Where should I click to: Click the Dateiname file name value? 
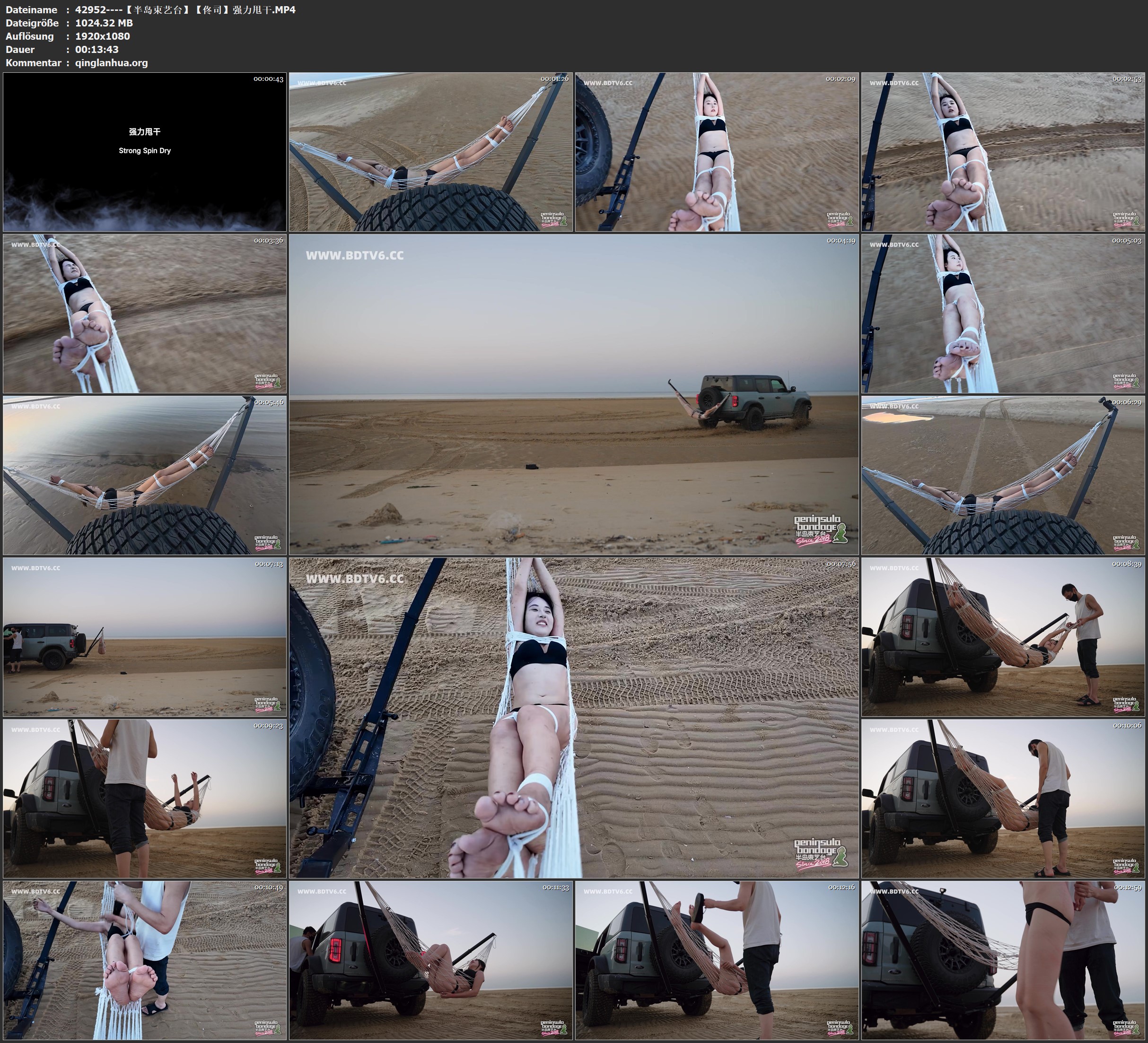pyautogui.click(x=185, y=9)
